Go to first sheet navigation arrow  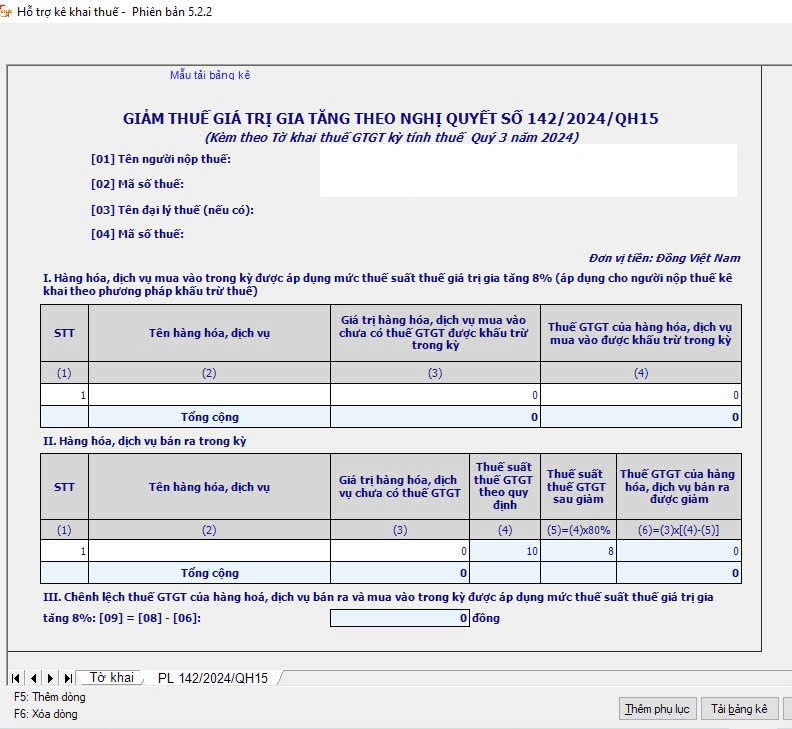point(15,678)
